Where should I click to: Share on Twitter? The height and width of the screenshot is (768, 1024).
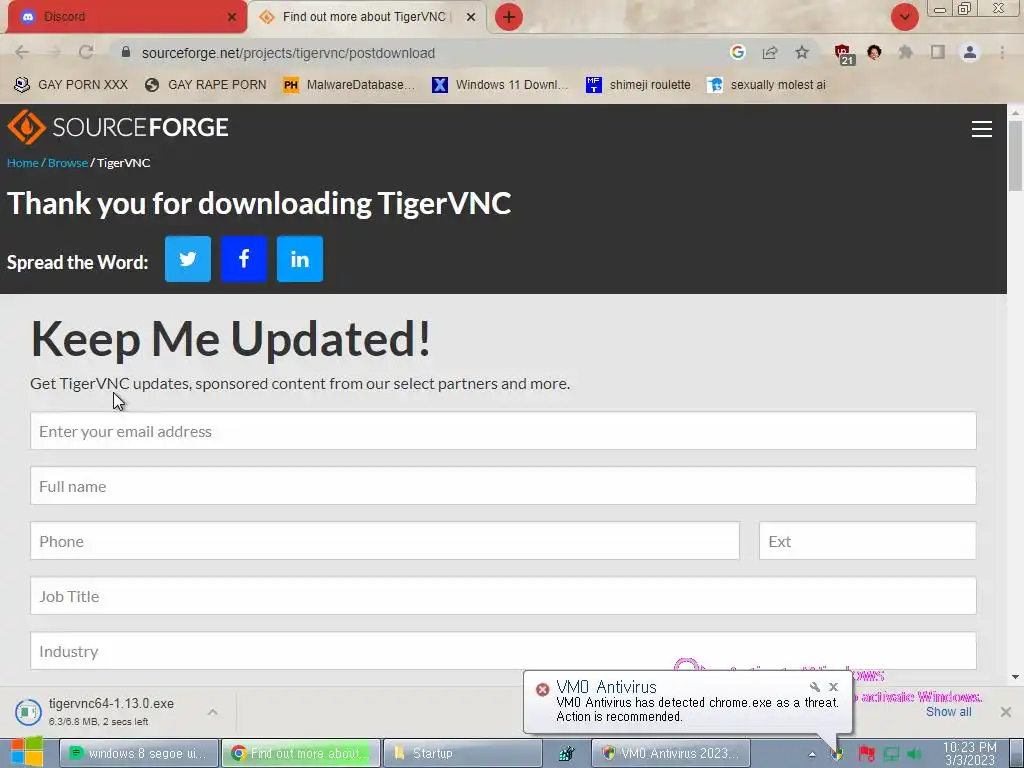click(x=188, y=259)
